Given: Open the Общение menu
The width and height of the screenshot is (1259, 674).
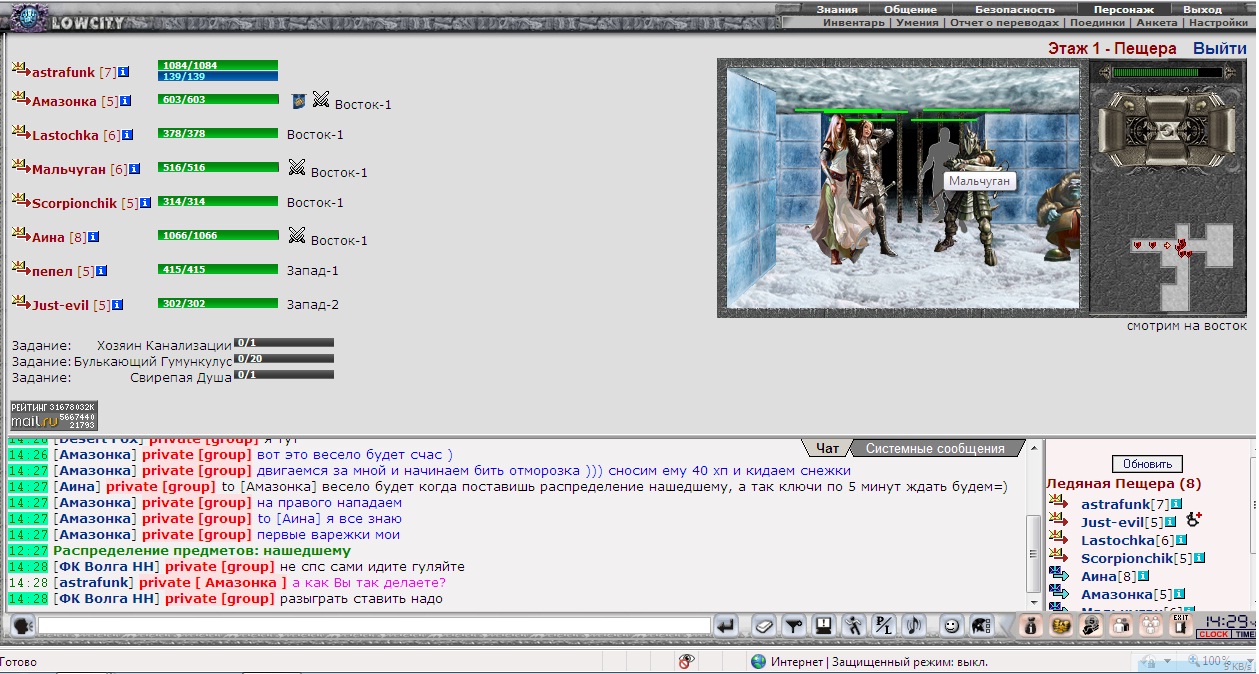Looking at the screenshot, I should tap(910, 9).
